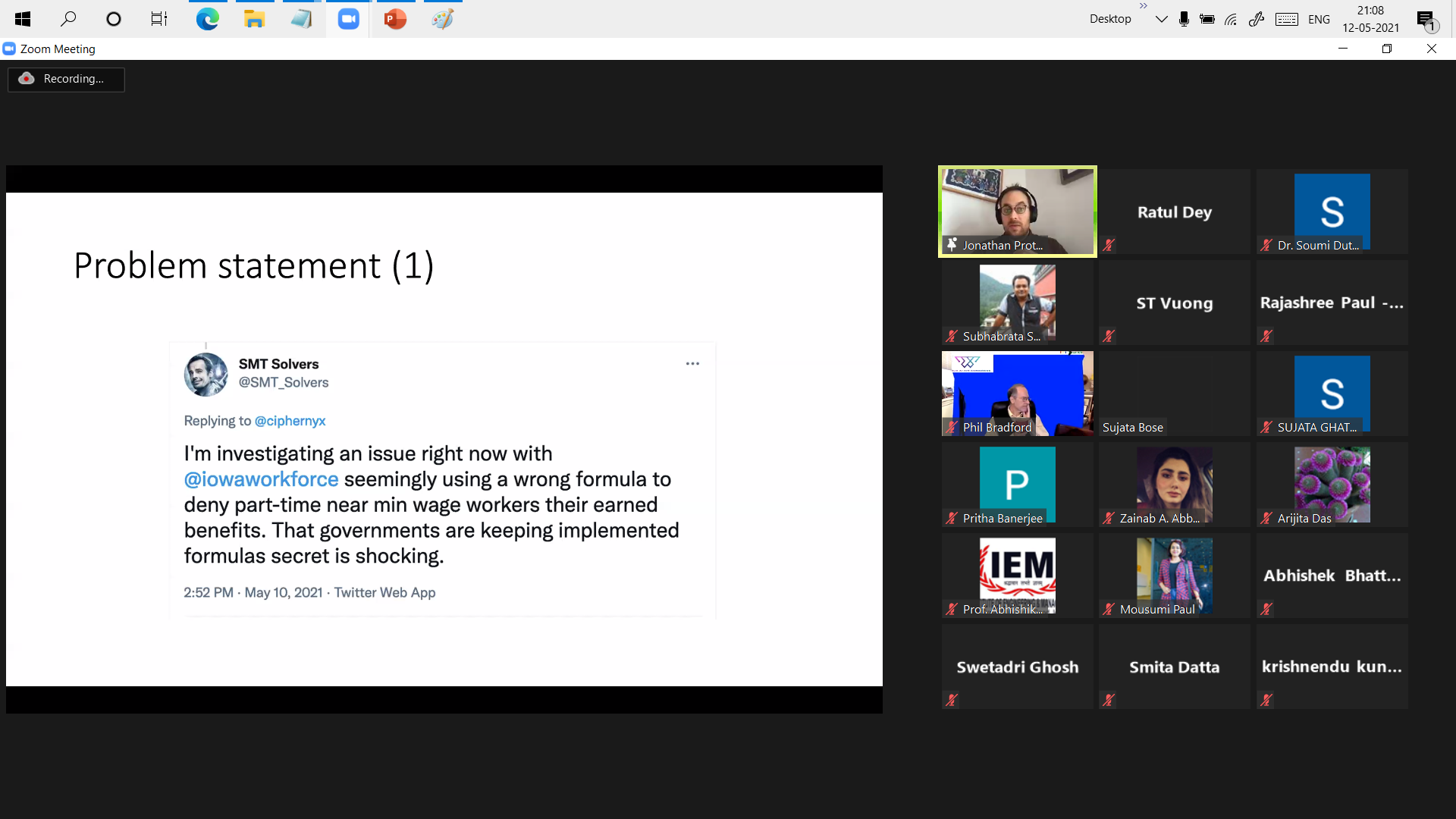The image size is (1456, 819).
Task: Click the Recording... status button
Action: [x=66, y=79]
